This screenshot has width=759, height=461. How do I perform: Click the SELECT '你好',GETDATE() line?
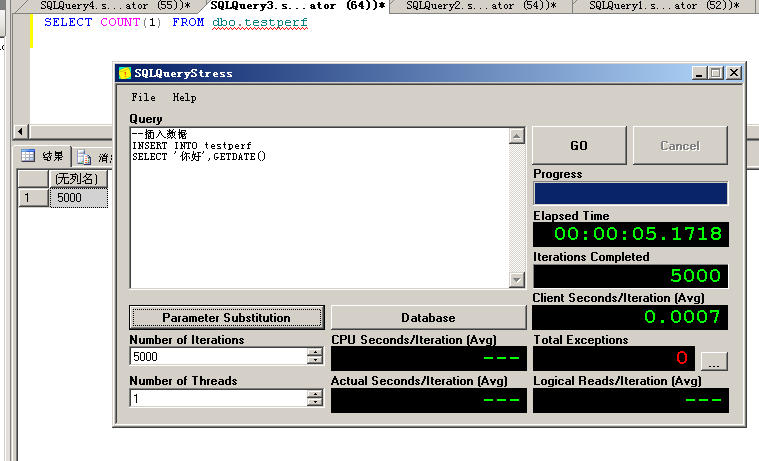[x=199, y=156]
